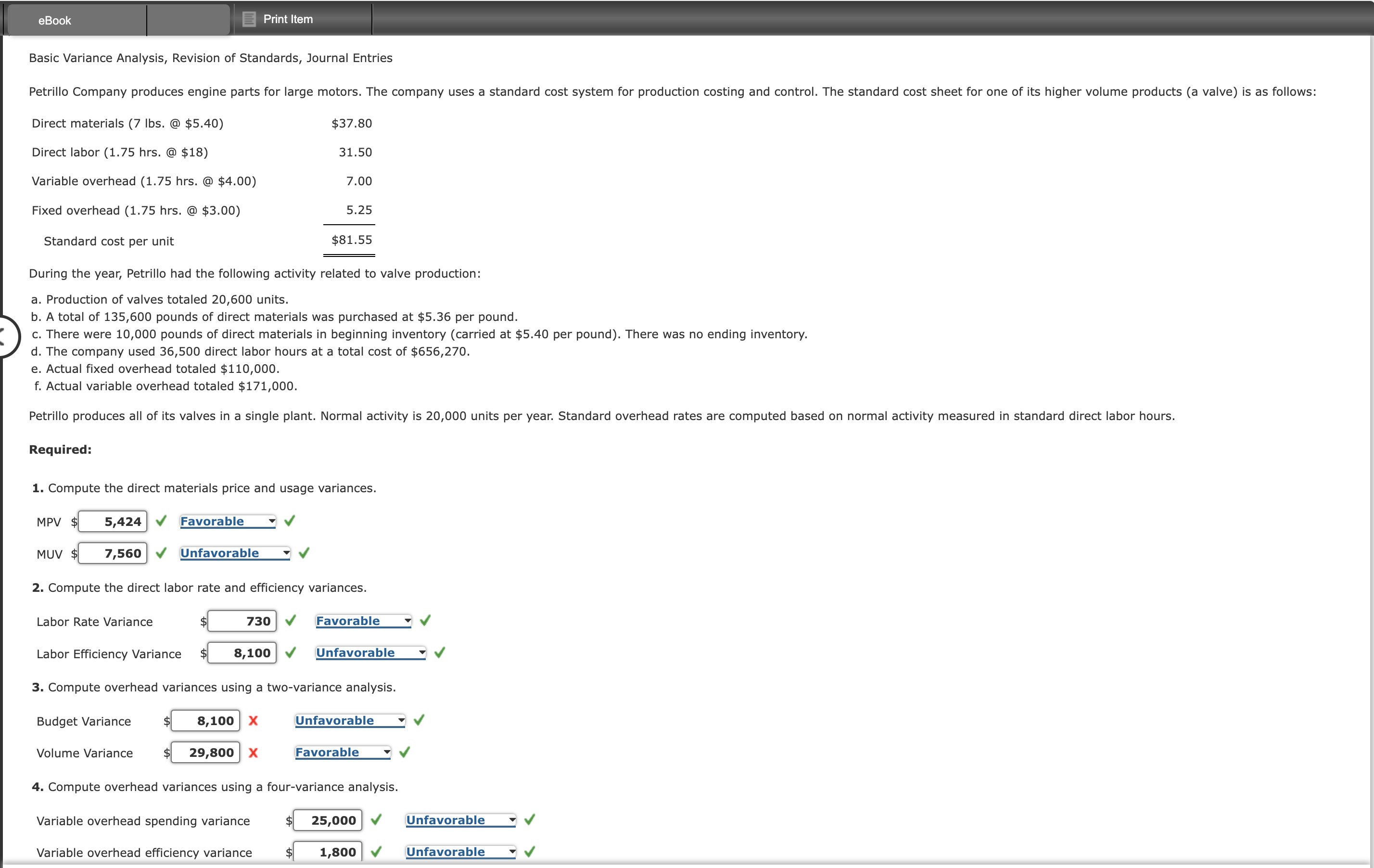Screen dimensions: 1374x868
Task: Click the 25,000 spending variance input field
Action: point(328,820)
